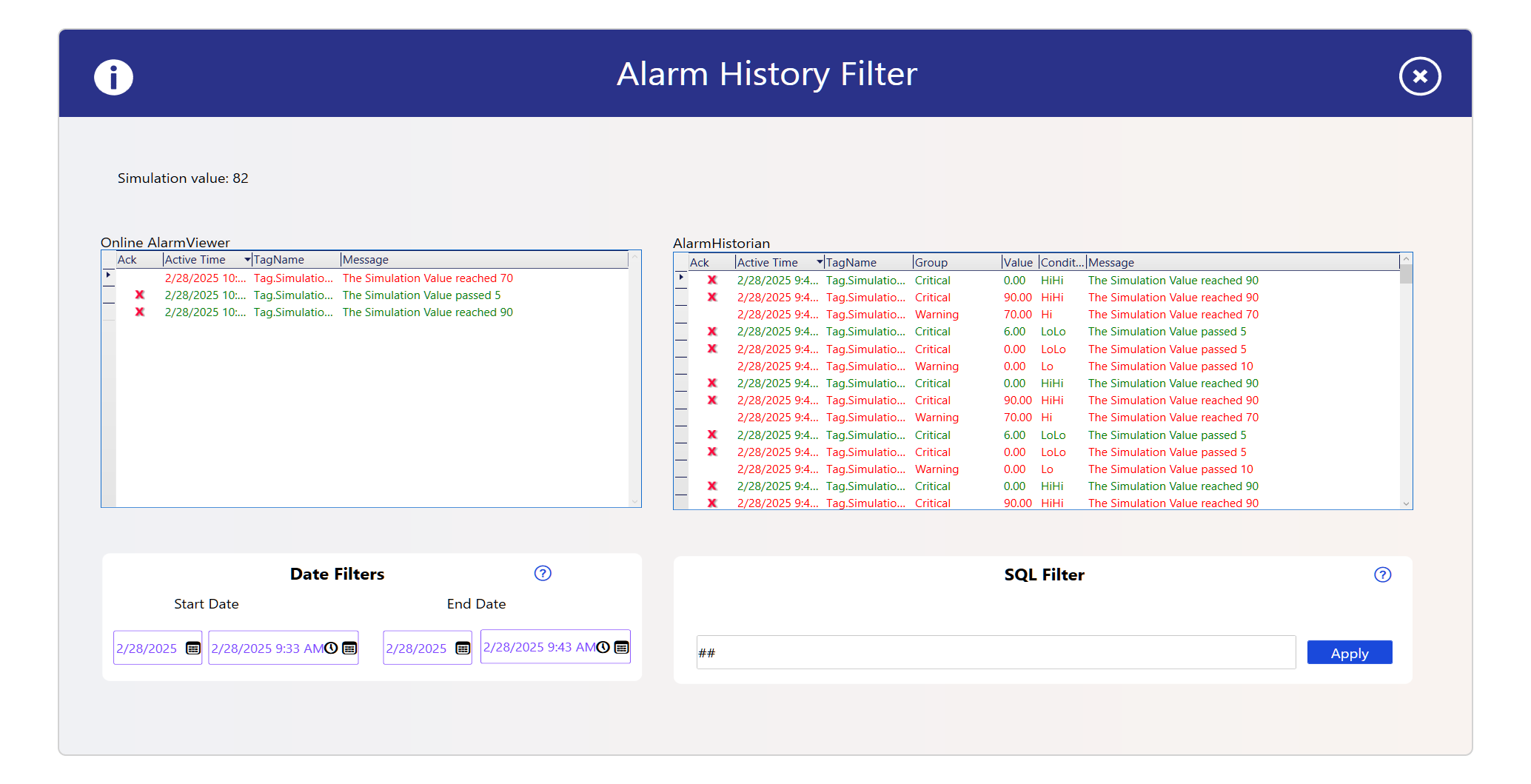The image size is (1531, 784).
Task: Open calendar picker on Start datetime field
Action: click(x=349, y=649)
